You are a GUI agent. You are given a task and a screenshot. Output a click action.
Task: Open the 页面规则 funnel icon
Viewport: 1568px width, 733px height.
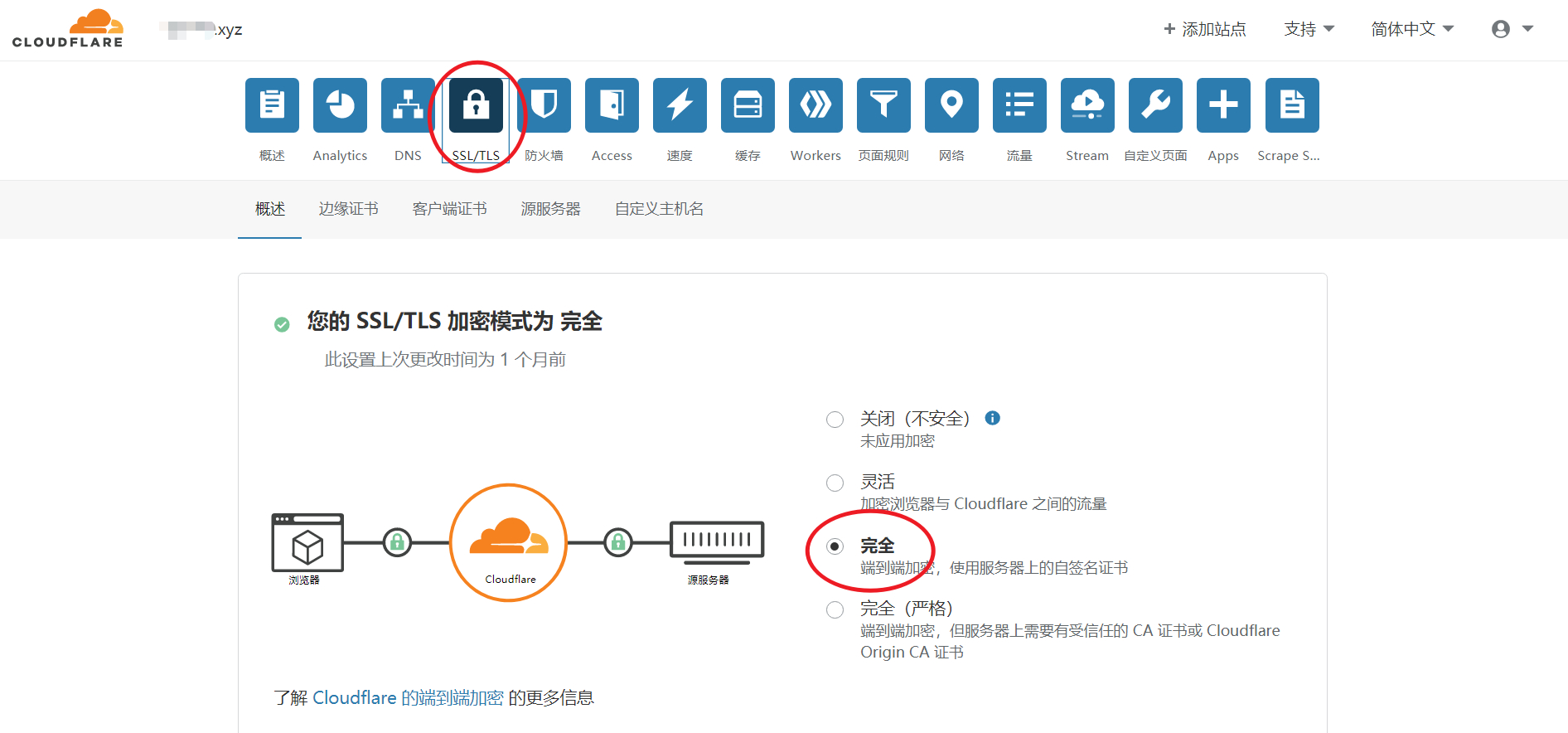pyautogui.click(x=883, y=105)
